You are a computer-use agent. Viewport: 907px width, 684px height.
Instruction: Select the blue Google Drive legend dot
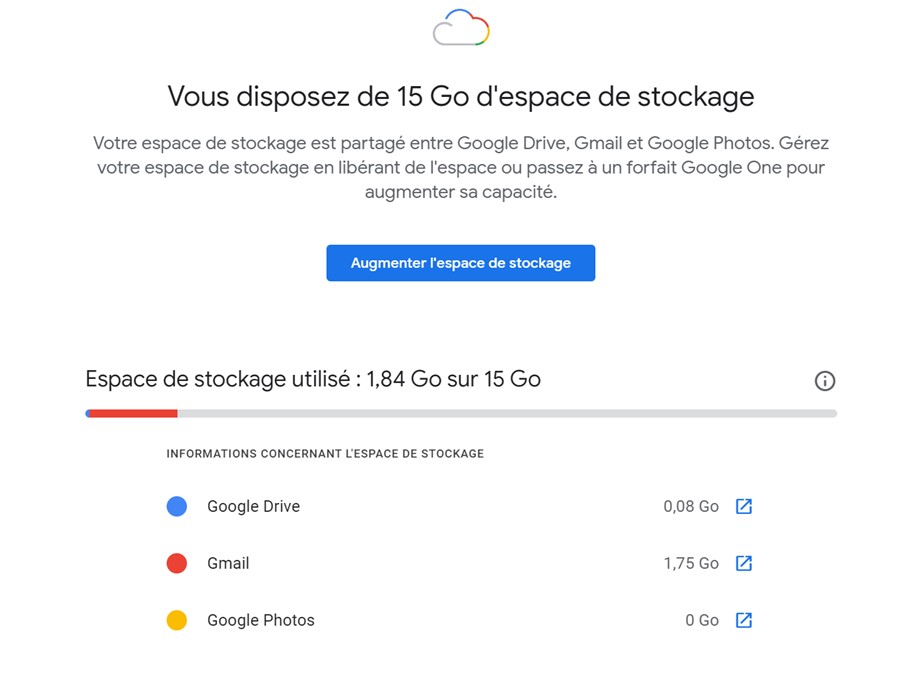(176, 506)
